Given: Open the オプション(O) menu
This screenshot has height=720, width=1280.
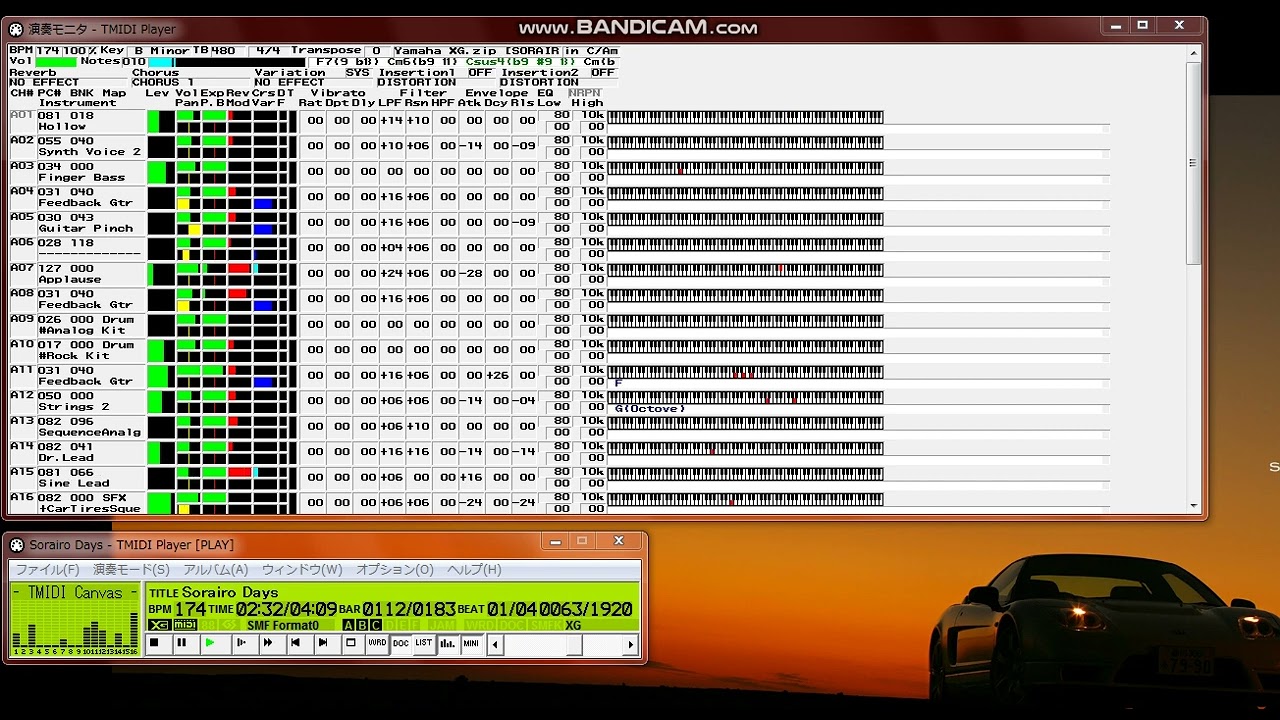Looking at the screenshot, I should (395, 570).
